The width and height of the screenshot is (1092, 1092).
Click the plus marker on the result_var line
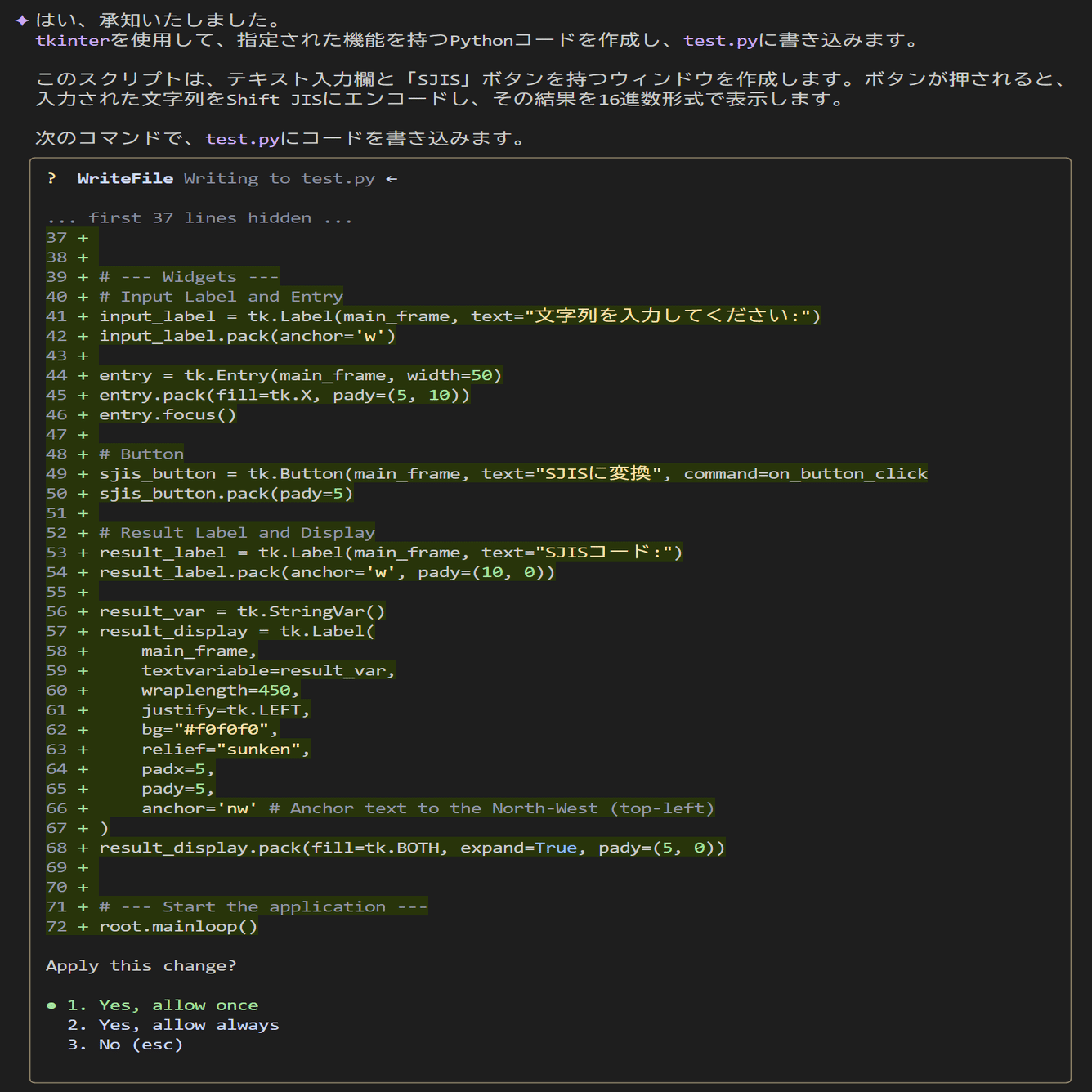point(82,611)
